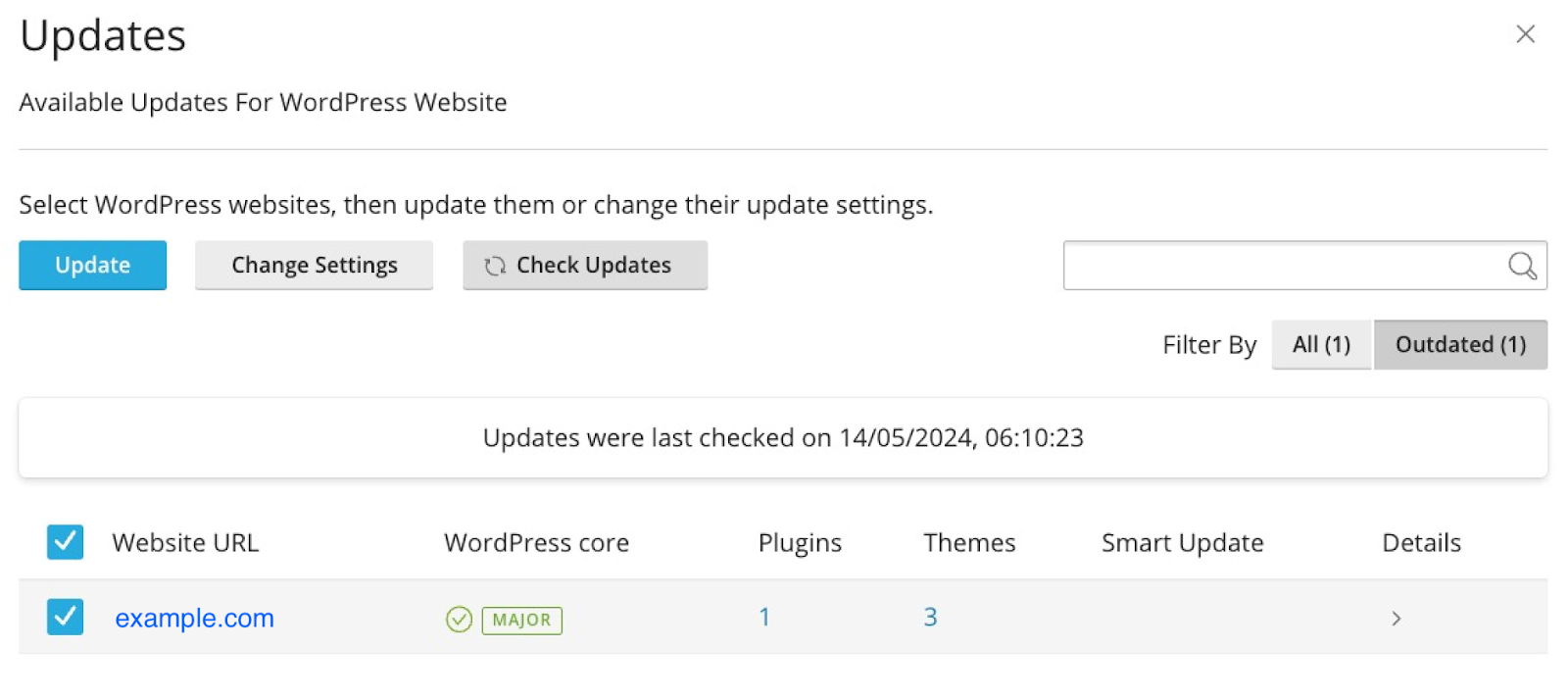Switch filter to All (1)
1568x698 pixels.
point(1321,345)
